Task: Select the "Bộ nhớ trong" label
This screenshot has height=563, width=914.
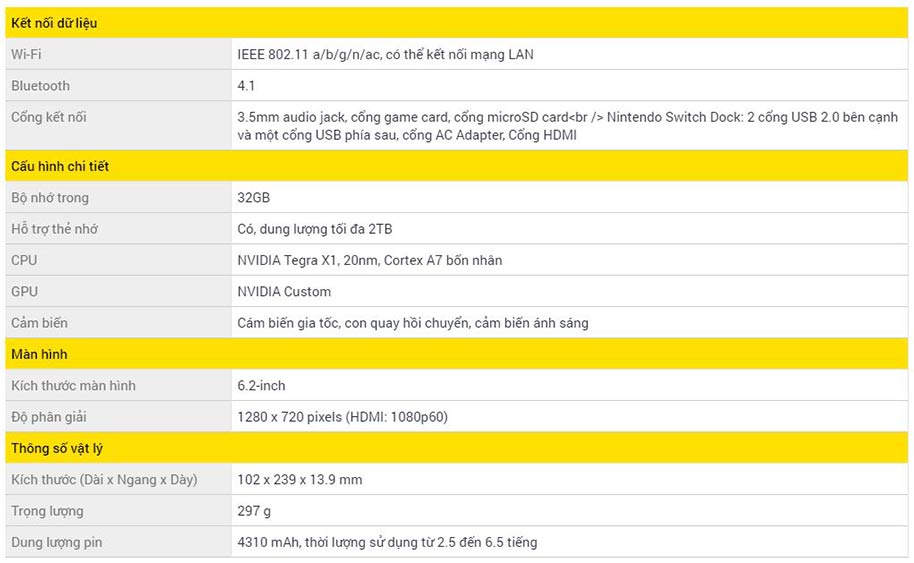Action: click(50, 198)
